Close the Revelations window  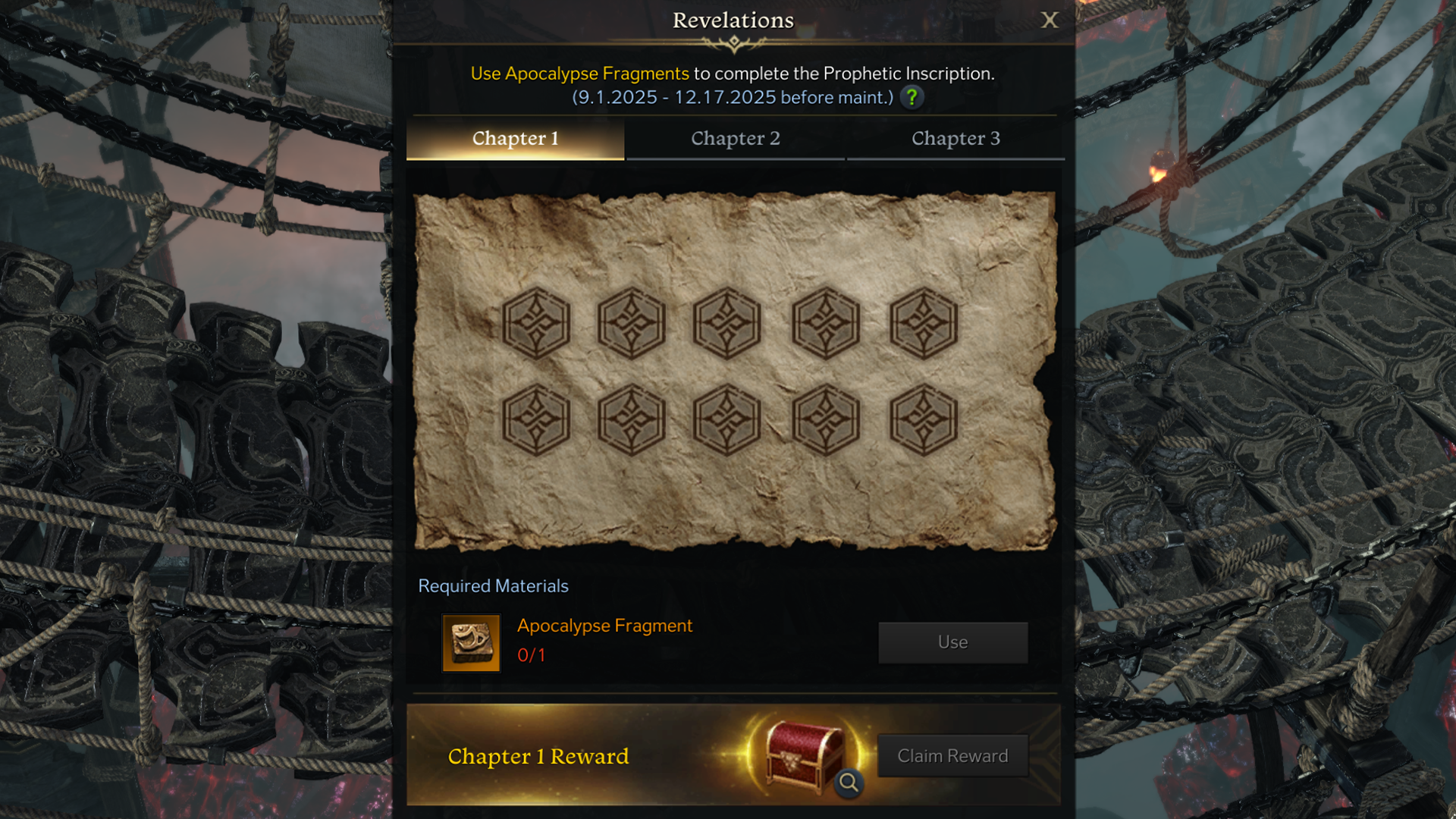pyautogui.click(x=1050, y=20)
